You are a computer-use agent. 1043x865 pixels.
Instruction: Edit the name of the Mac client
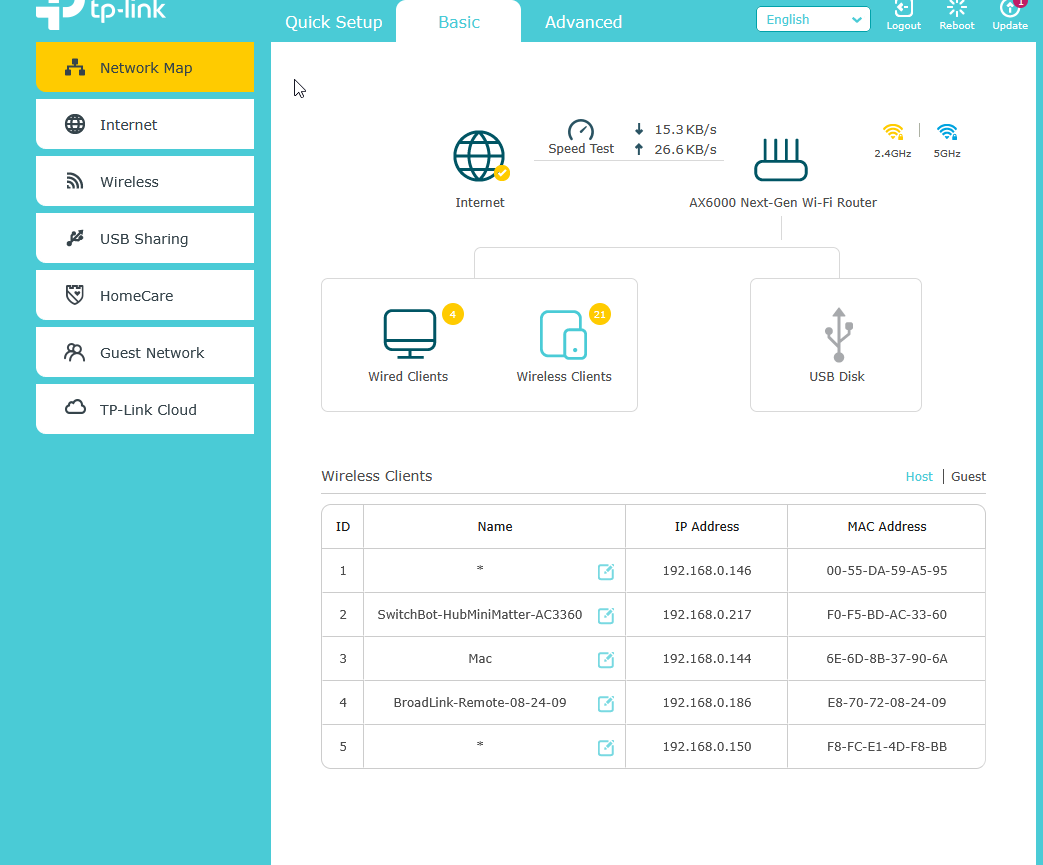point(605,660)
